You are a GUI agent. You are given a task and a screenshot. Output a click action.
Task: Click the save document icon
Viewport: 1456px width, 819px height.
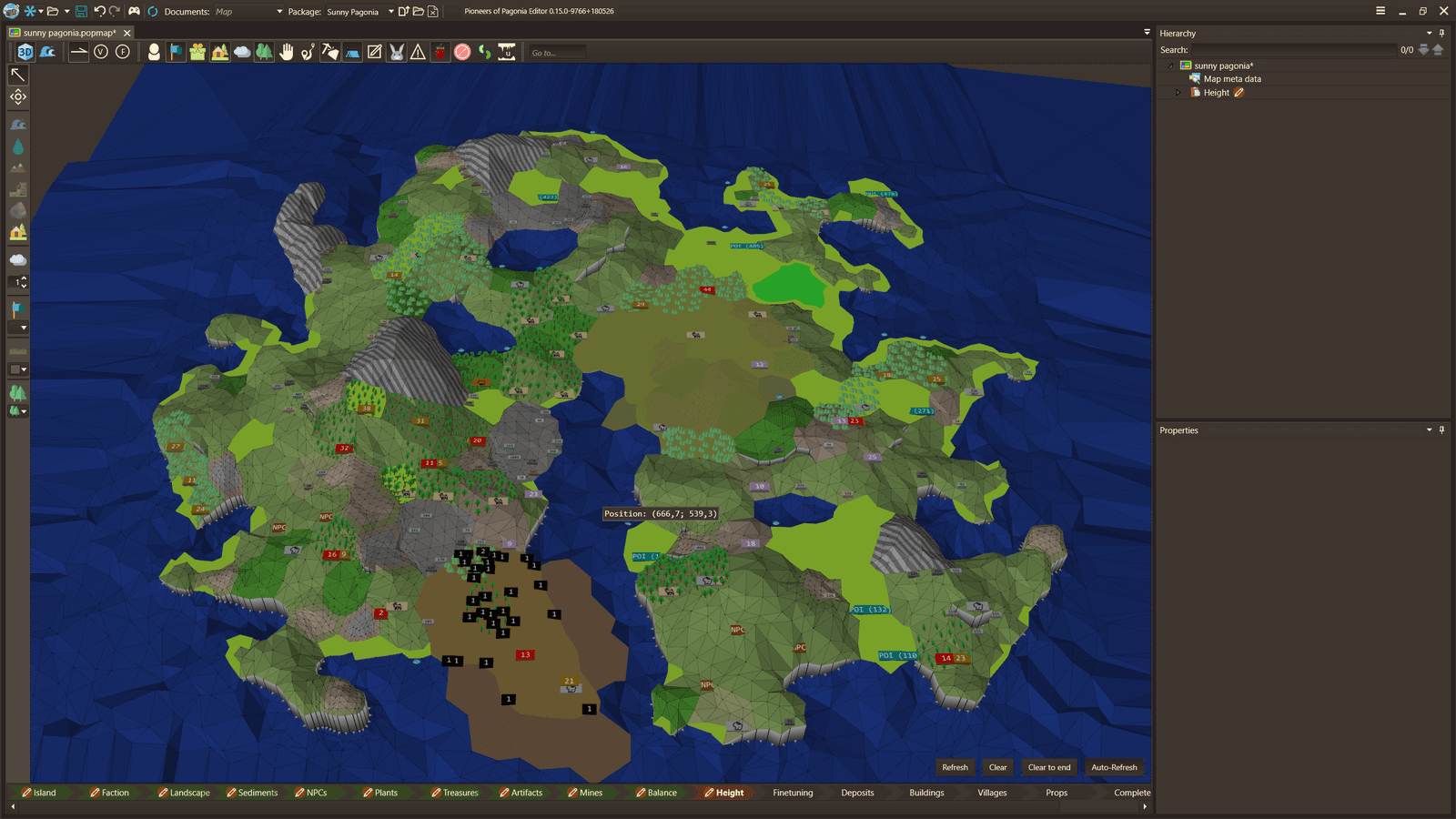coord(81,11)
